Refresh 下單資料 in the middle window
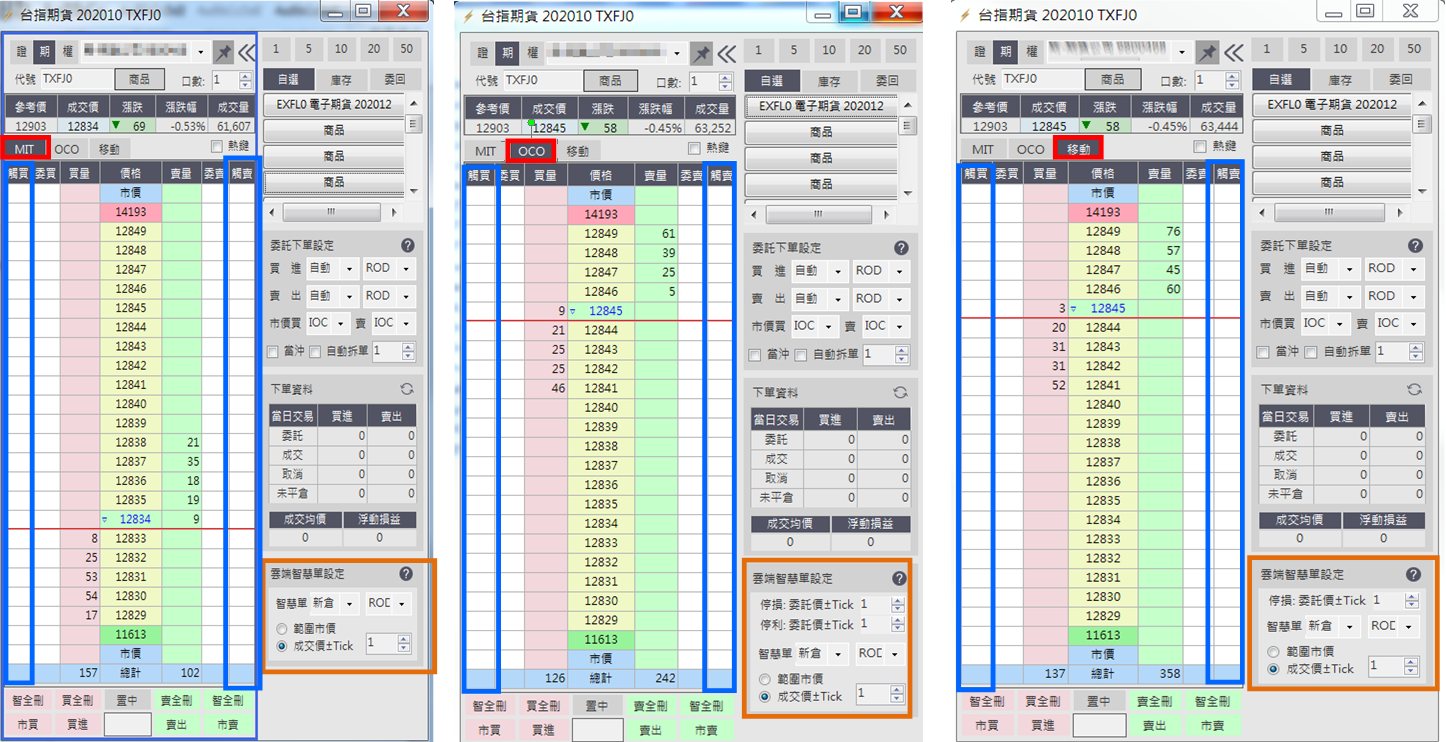Screen dimensions: 1446x742 point(901,393)
